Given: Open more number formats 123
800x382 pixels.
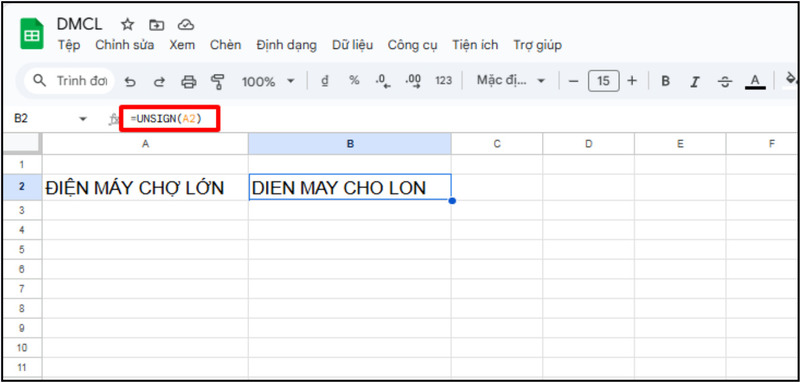Looking at the screenshot, I should click(443, 81).
